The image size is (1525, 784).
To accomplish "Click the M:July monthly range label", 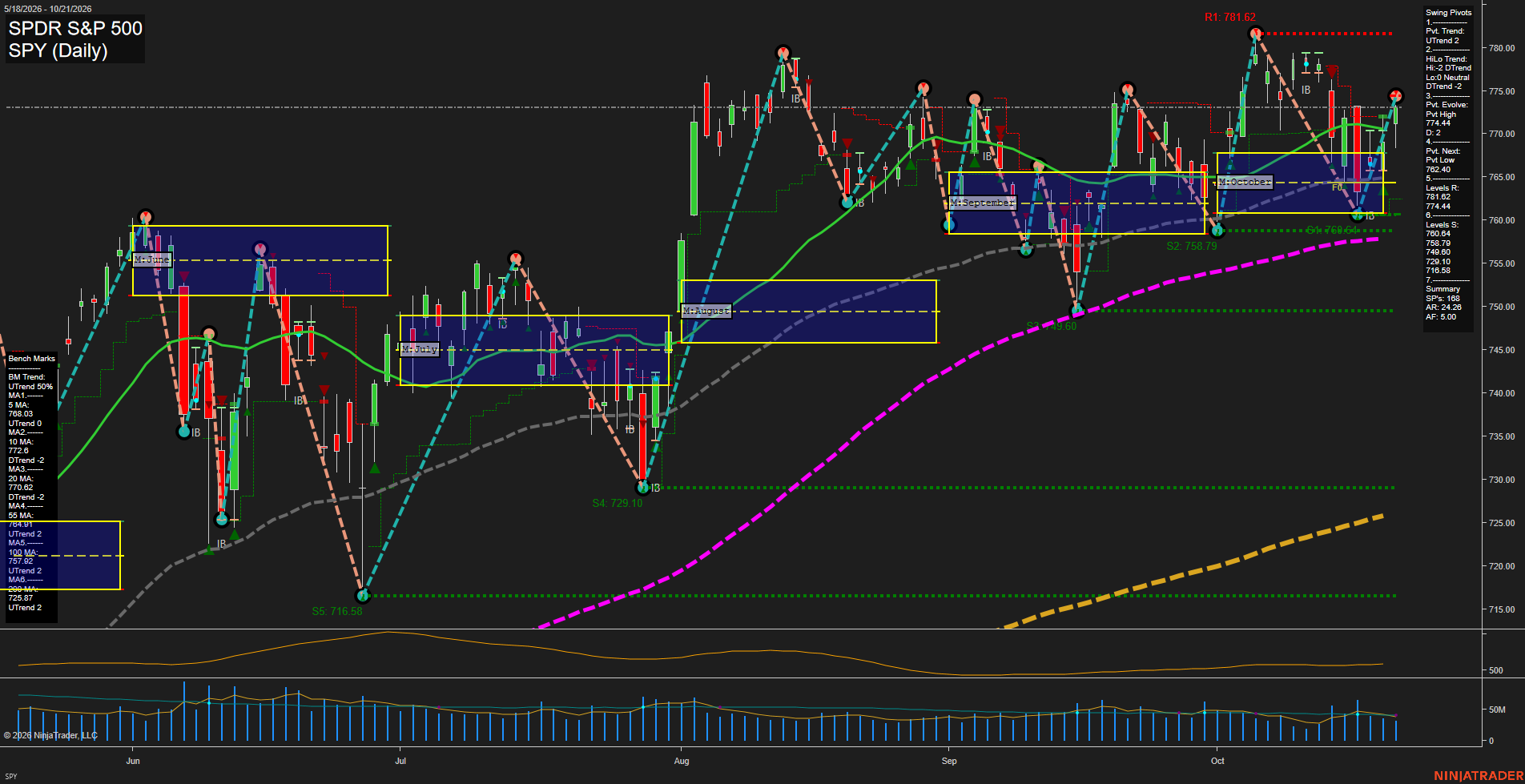I will 420,350.
